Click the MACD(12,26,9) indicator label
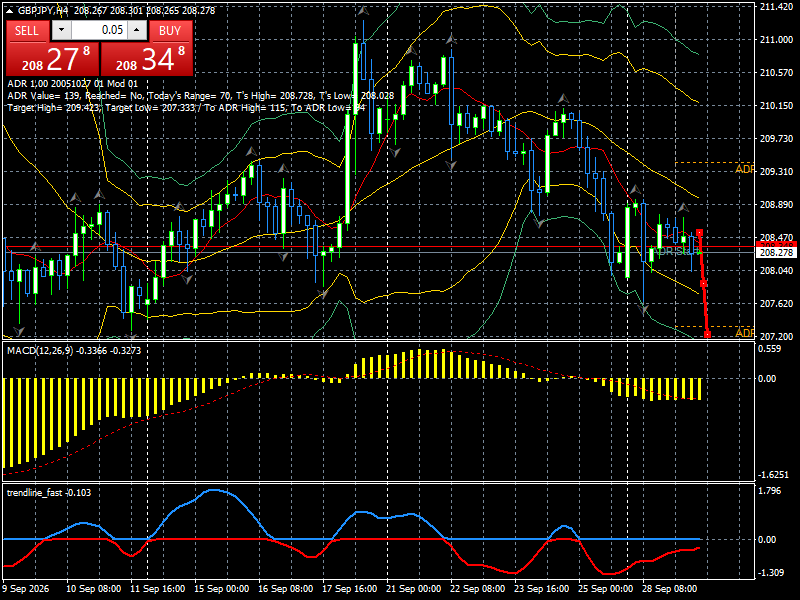 (73, 351)
